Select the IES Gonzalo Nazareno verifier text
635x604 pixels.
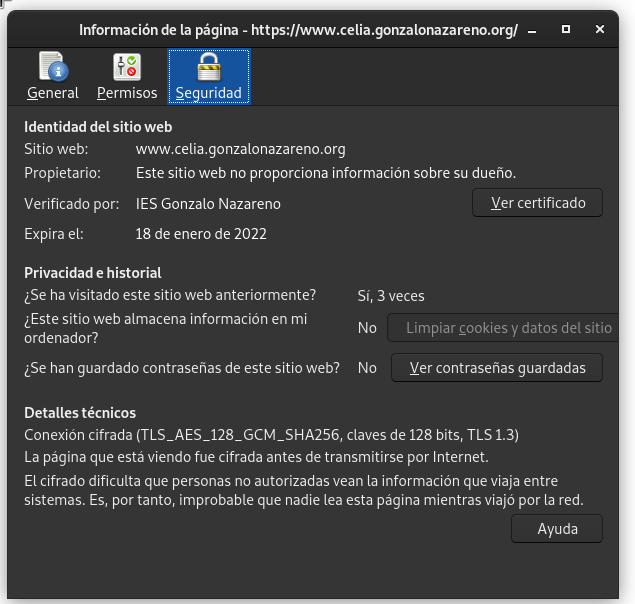click(x=208, y=204)
